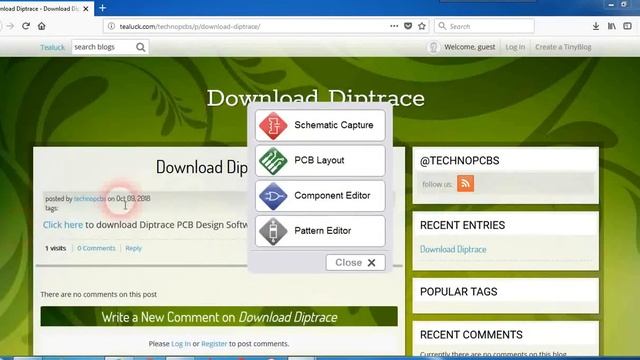Image resolution: width=640 pixels, height=360 pixels.
Task: Open Download Diptrace under Recent Entries
Action: [x=453, y=249]
